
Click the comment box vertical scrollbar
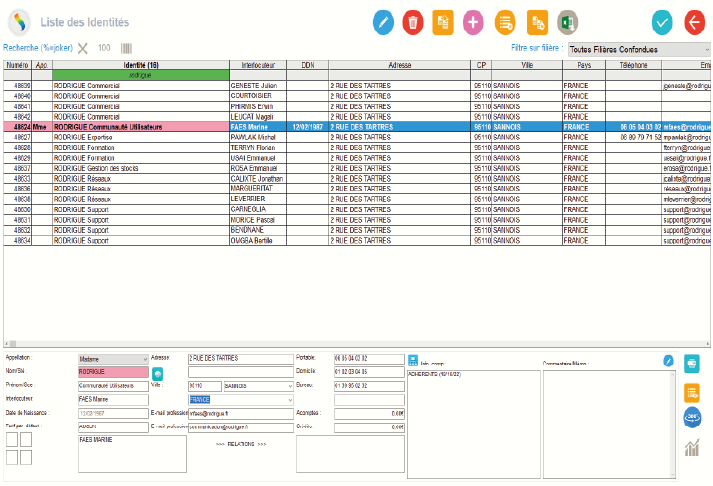point(673,424)
